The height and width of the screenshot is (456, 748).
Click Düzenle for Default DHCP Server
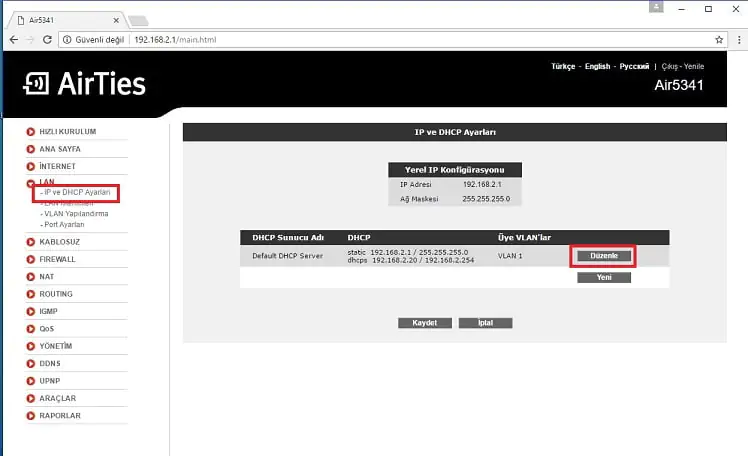coord(604,256)
